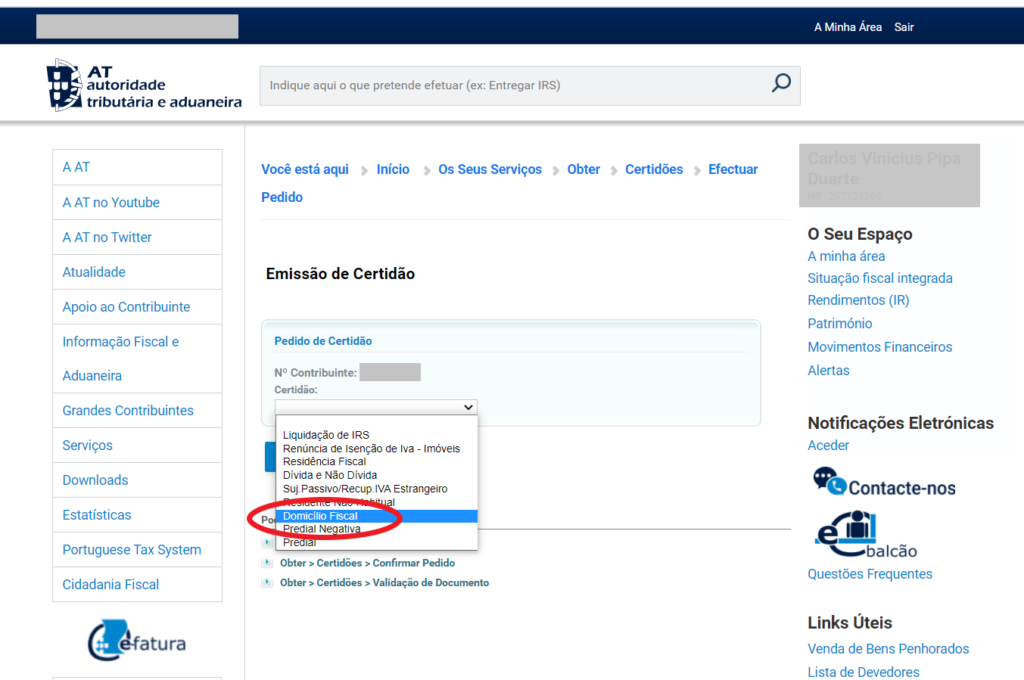Open Serviços sidebar item
This screenshot has width=1024, height=680.
pyautogui.click(x=137, y=445)
